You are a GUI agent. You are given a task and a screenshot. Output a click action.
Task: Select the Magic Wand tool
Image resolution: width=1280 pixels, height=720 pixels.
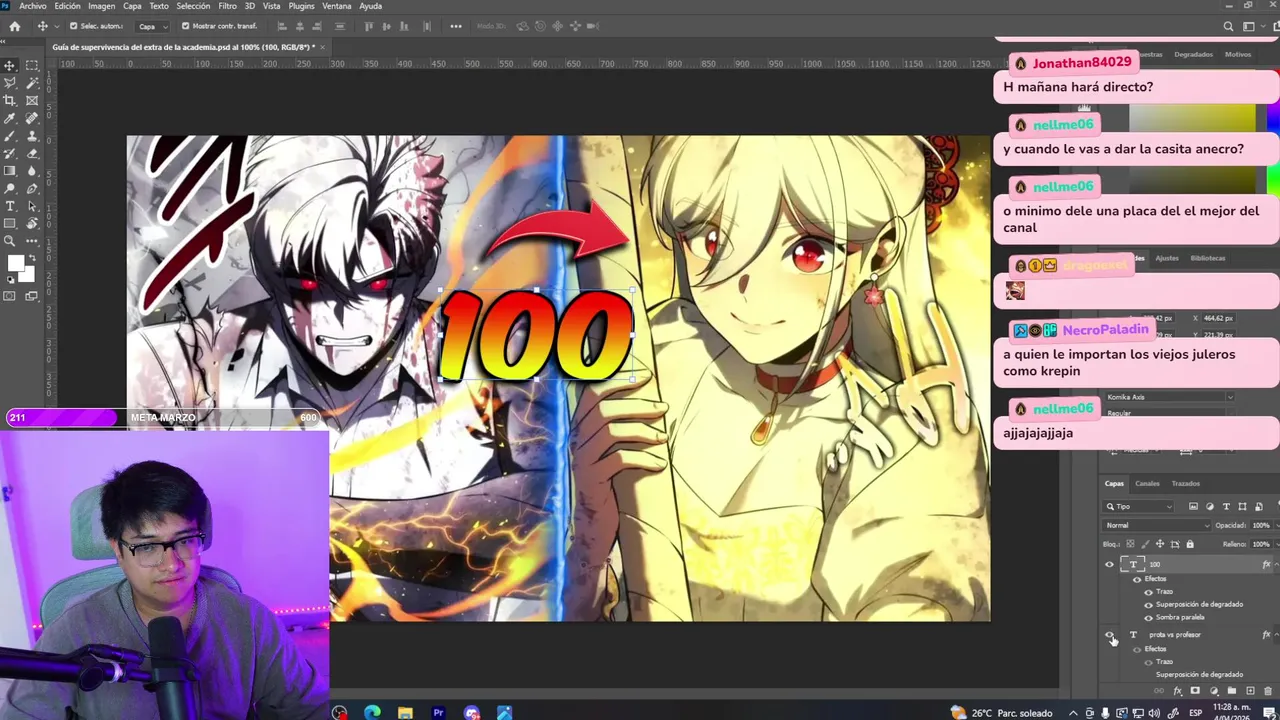[x=32, y=83]
